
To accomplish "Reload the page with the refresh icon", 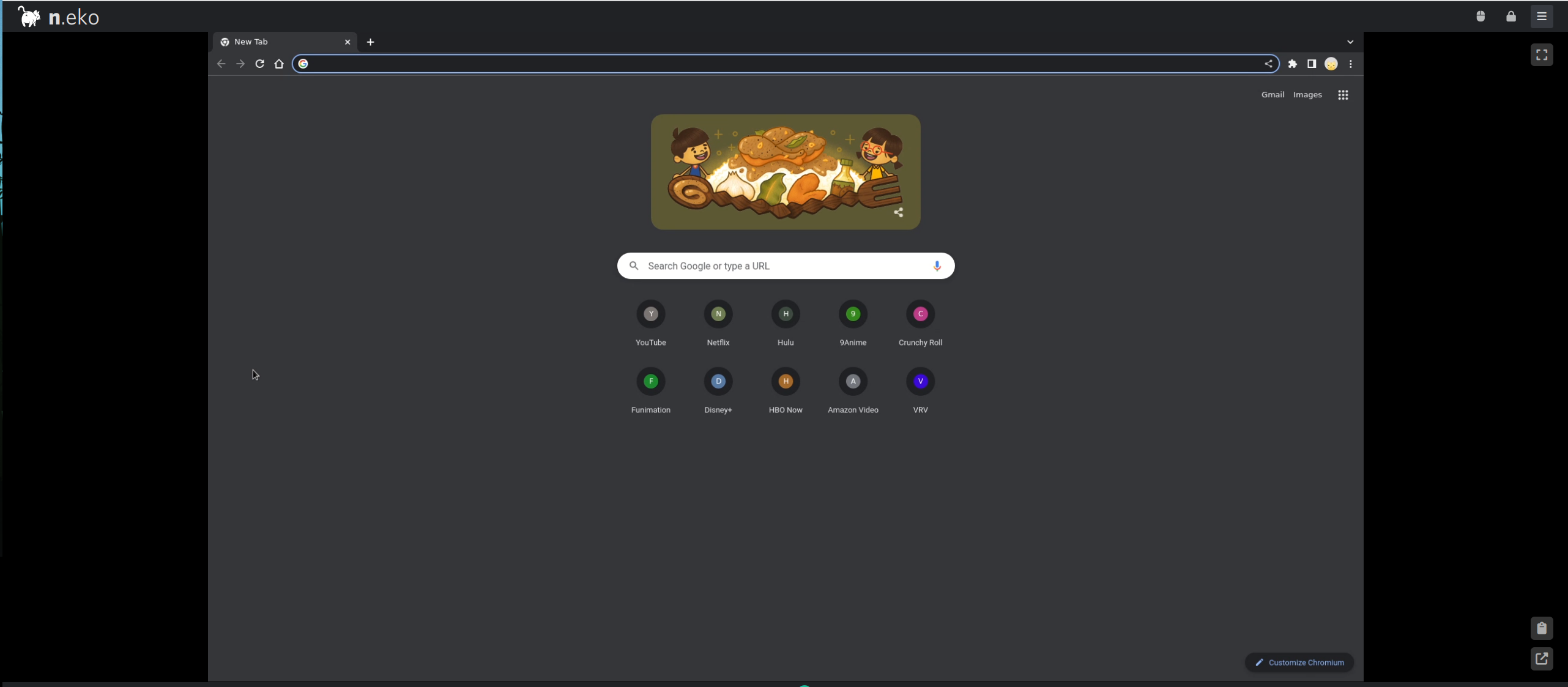I will 259,64.
